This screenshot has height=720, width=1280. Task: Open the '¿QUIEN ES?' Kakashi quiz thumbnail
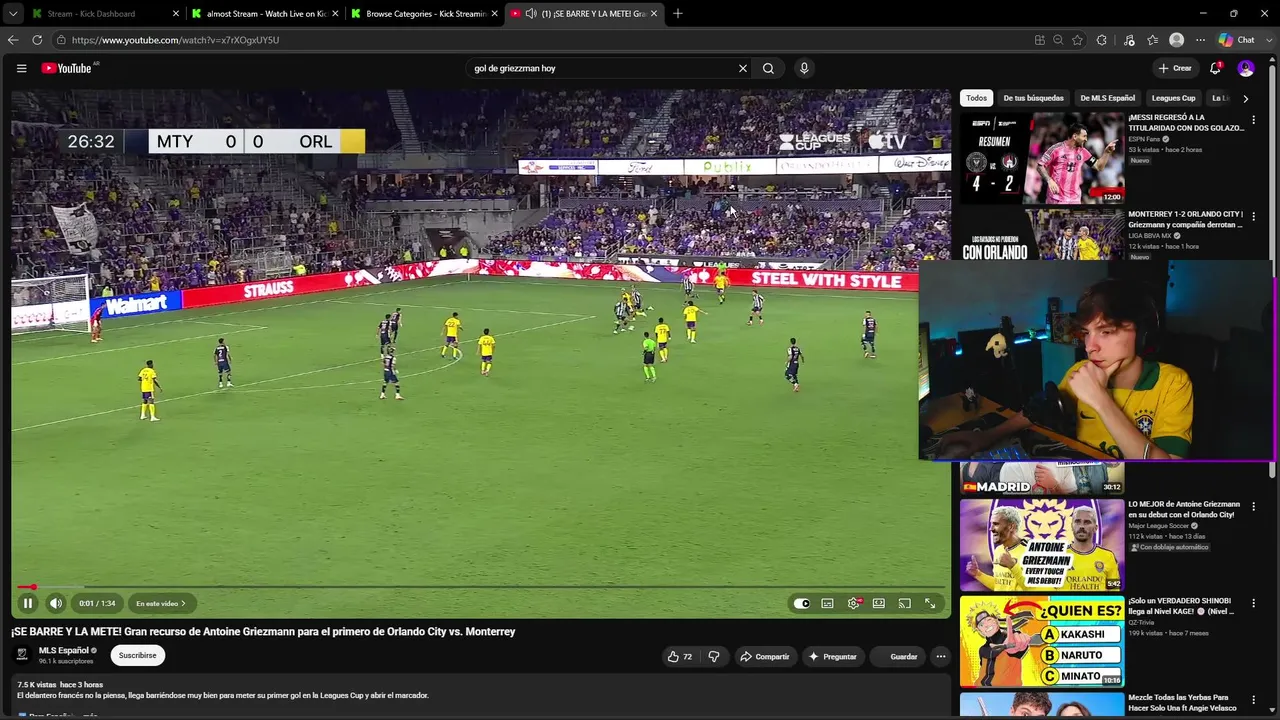coord(1042,642)
